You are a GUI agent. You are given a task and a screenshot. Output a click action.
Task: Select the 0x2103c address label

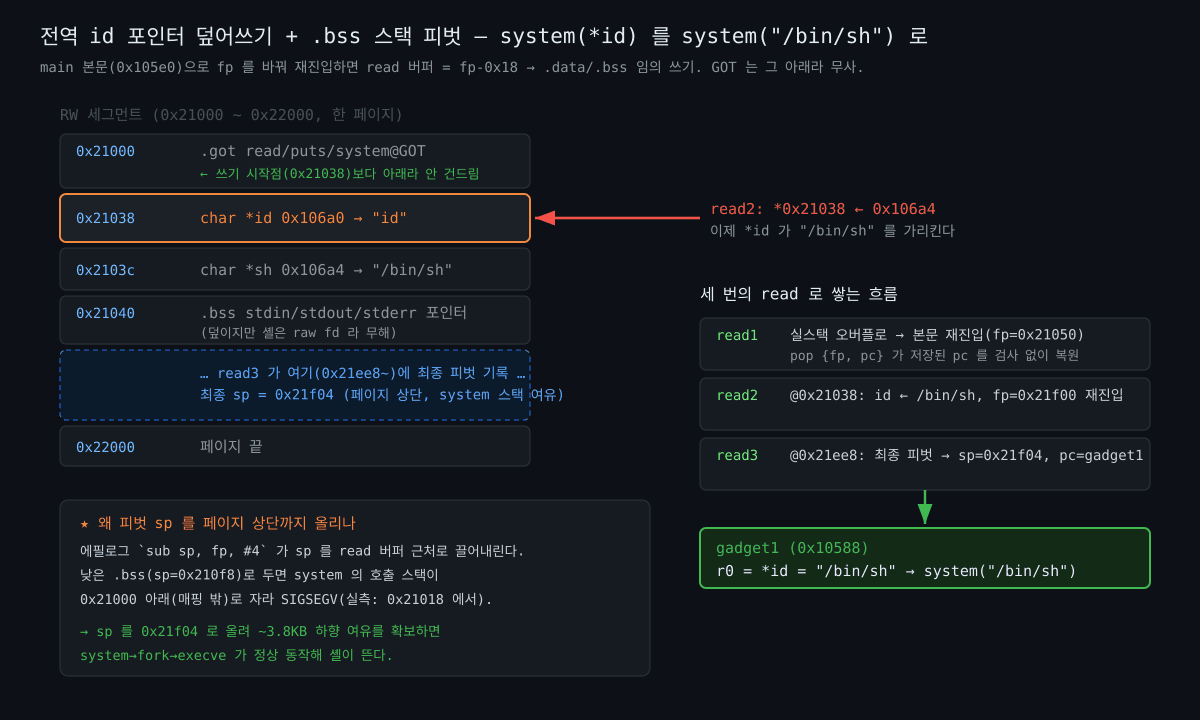pos(105,270)
